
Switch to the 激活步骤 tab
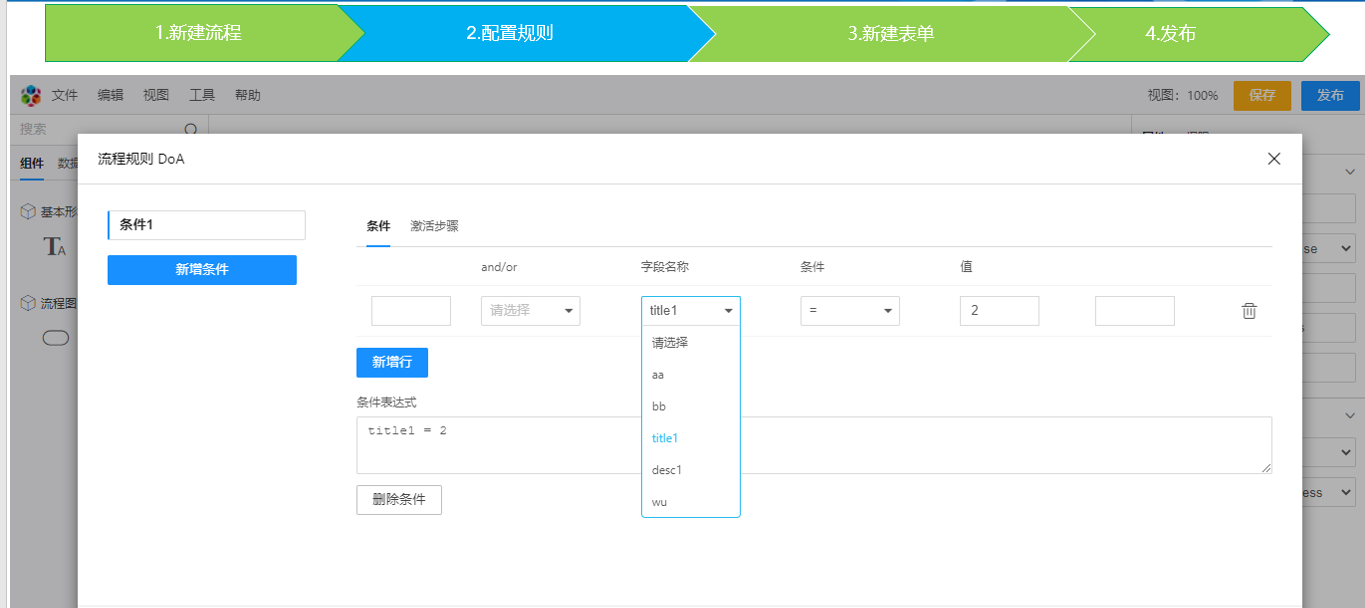(x=434, y=226)
